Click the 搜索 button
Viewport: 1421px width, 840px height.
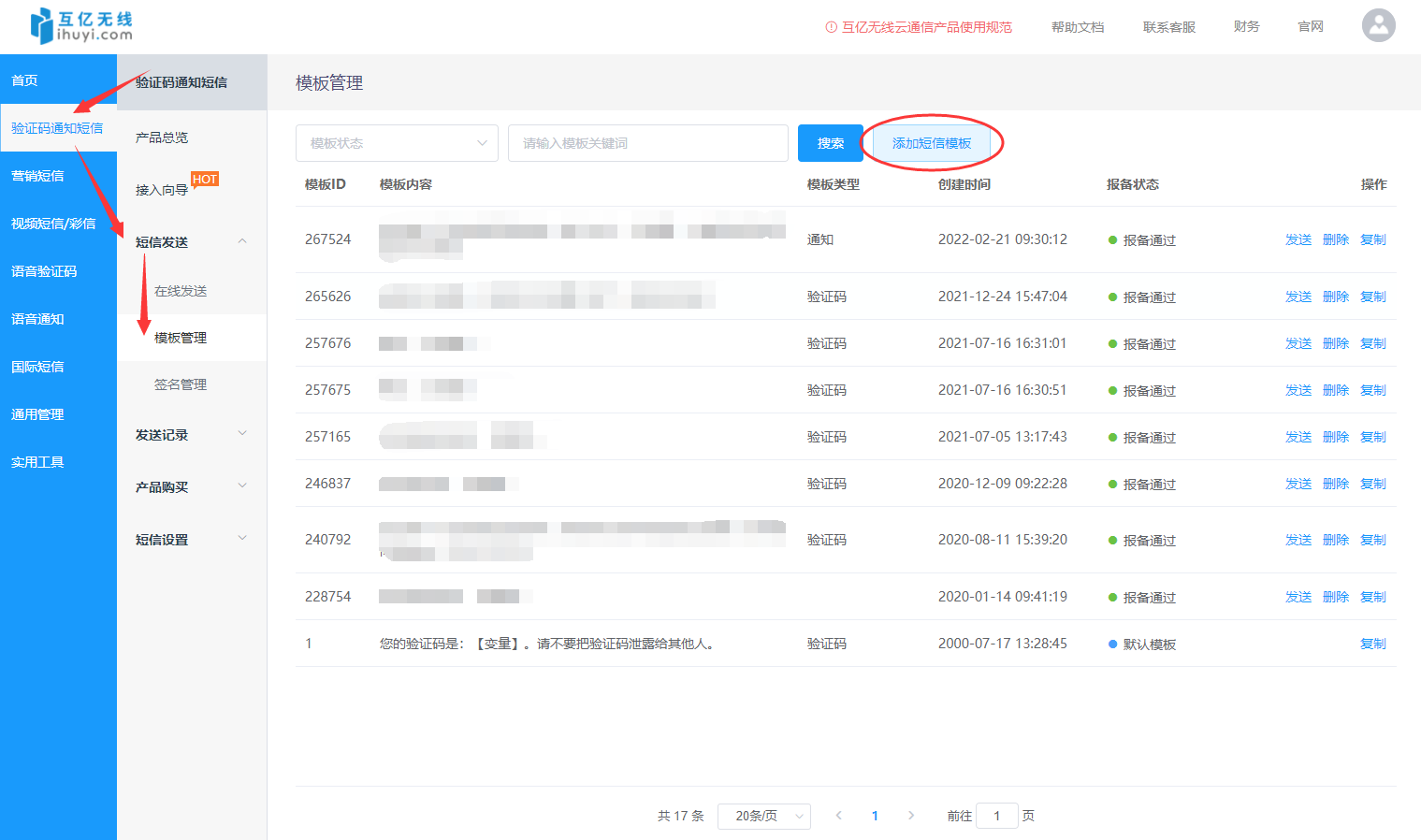[830, 143]
